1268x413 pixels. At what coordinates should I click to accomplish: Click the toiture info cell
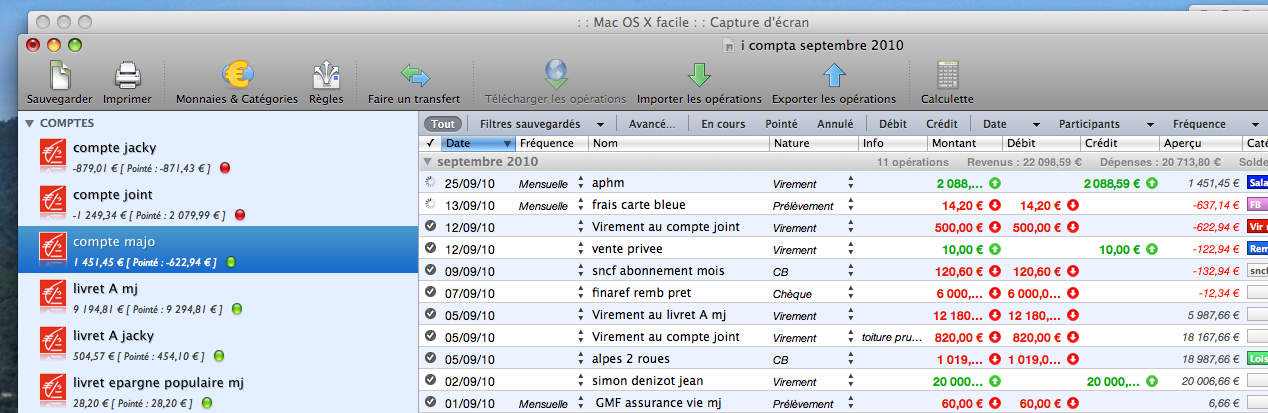coord(892,337)
